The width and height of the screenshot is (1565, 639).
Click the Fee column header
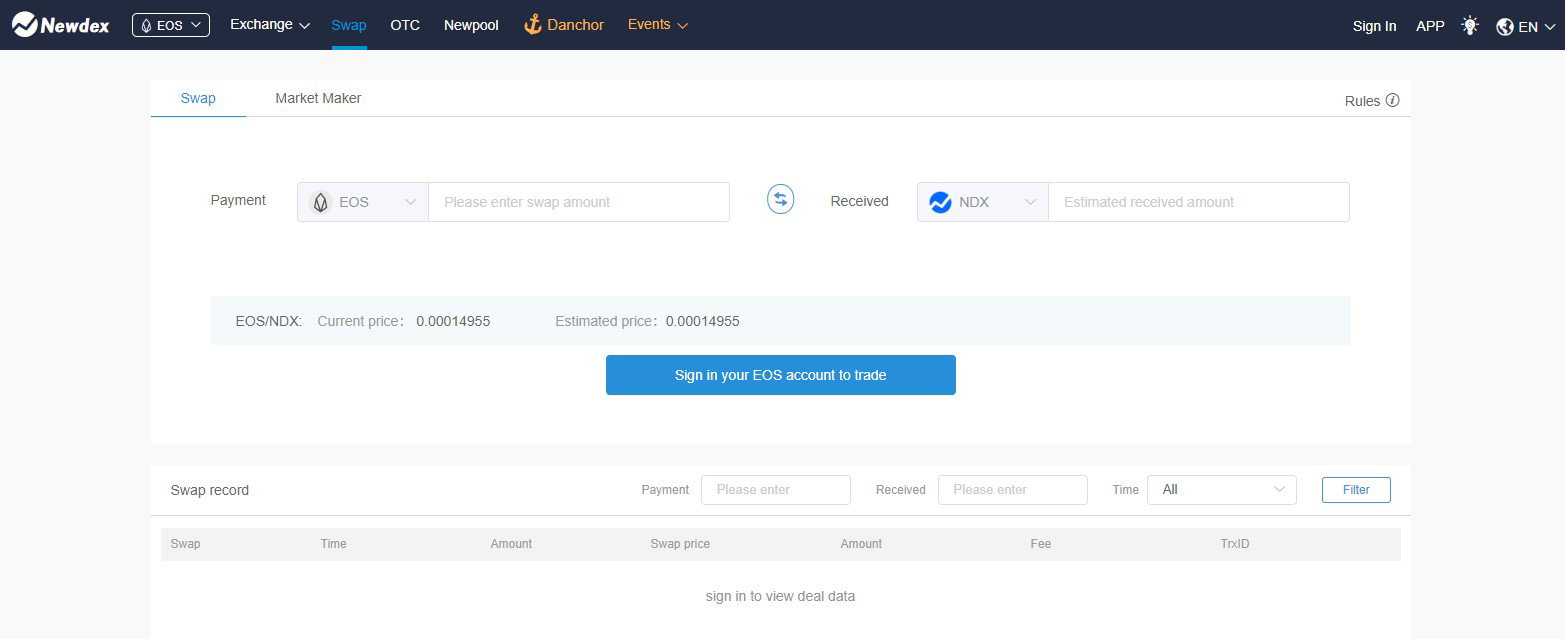[x=1041, y=544]
